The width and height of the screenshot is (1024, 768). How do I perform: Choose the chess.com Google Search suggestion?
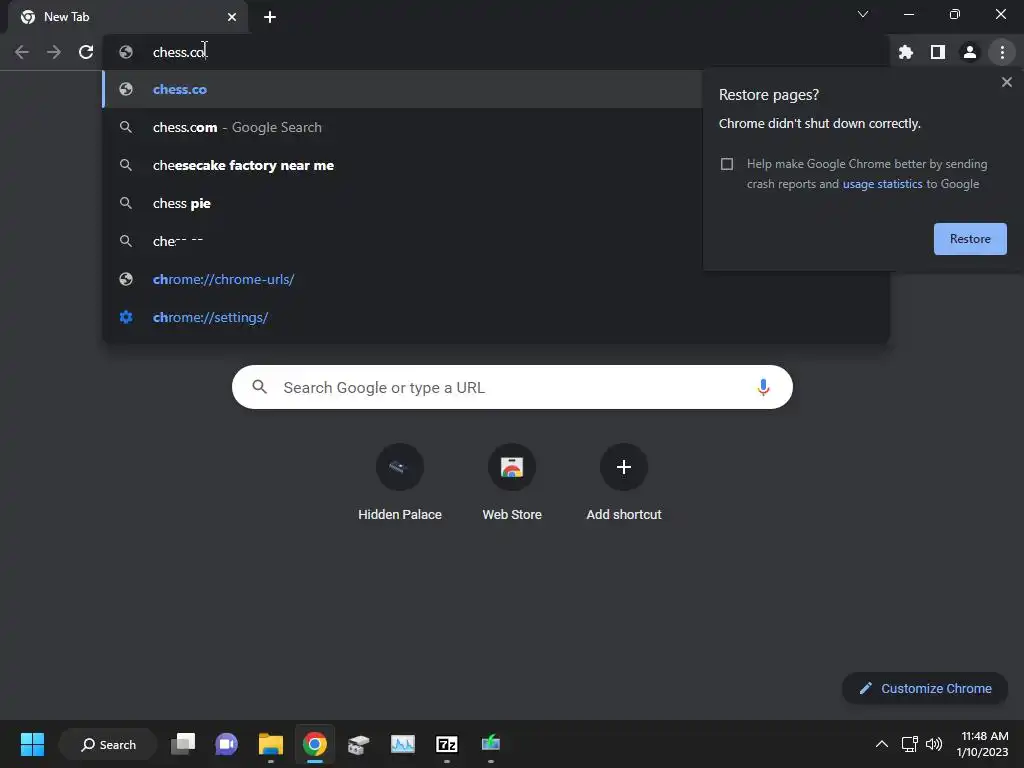(402, 127)
